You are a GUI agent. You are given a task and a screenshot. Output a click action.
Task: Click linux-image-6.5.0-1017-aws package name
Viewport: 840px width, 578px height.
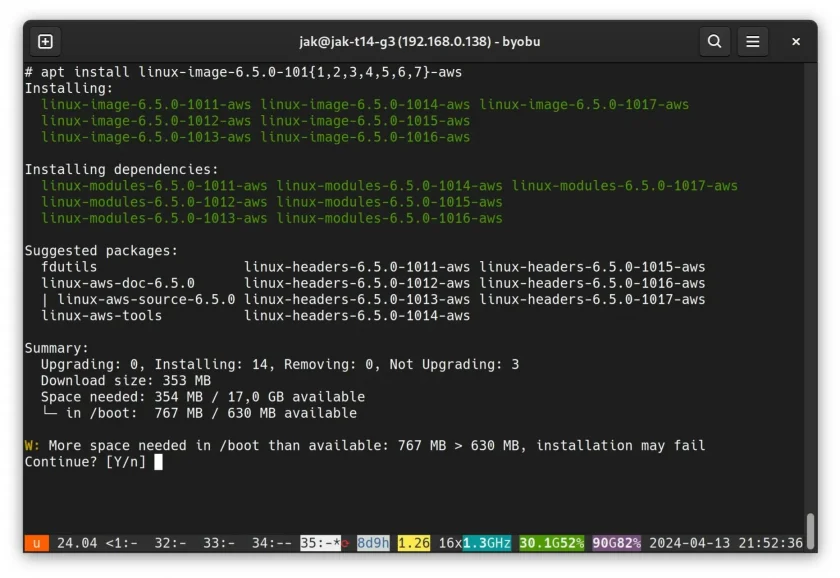583,104
